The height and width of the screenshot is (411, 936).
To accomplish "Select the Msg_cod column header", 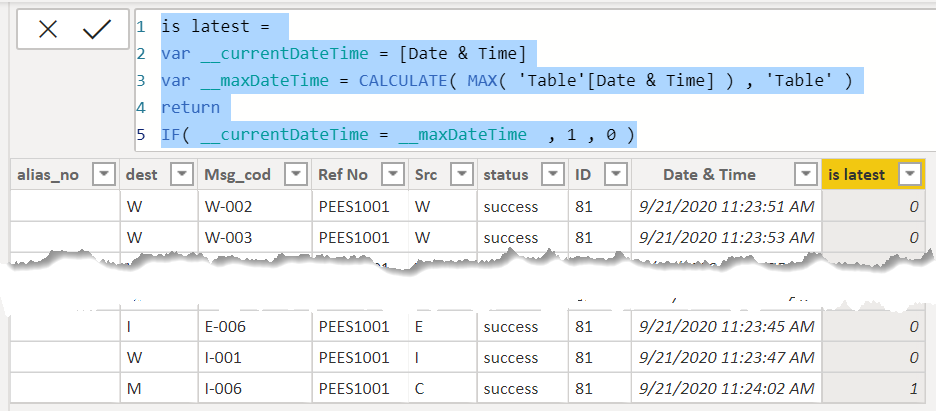I will [x=255, y=175].
